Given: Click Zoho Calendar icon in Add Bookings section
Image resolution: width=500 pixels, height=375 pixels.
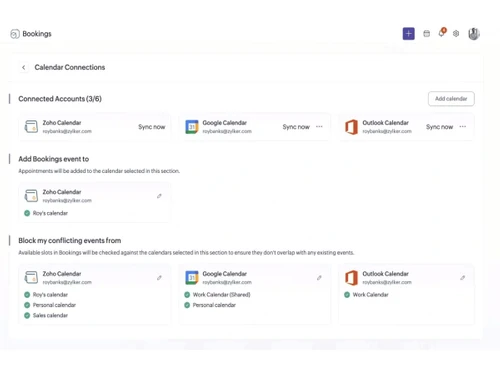Looking at the screenshot, I should (32, 196).
